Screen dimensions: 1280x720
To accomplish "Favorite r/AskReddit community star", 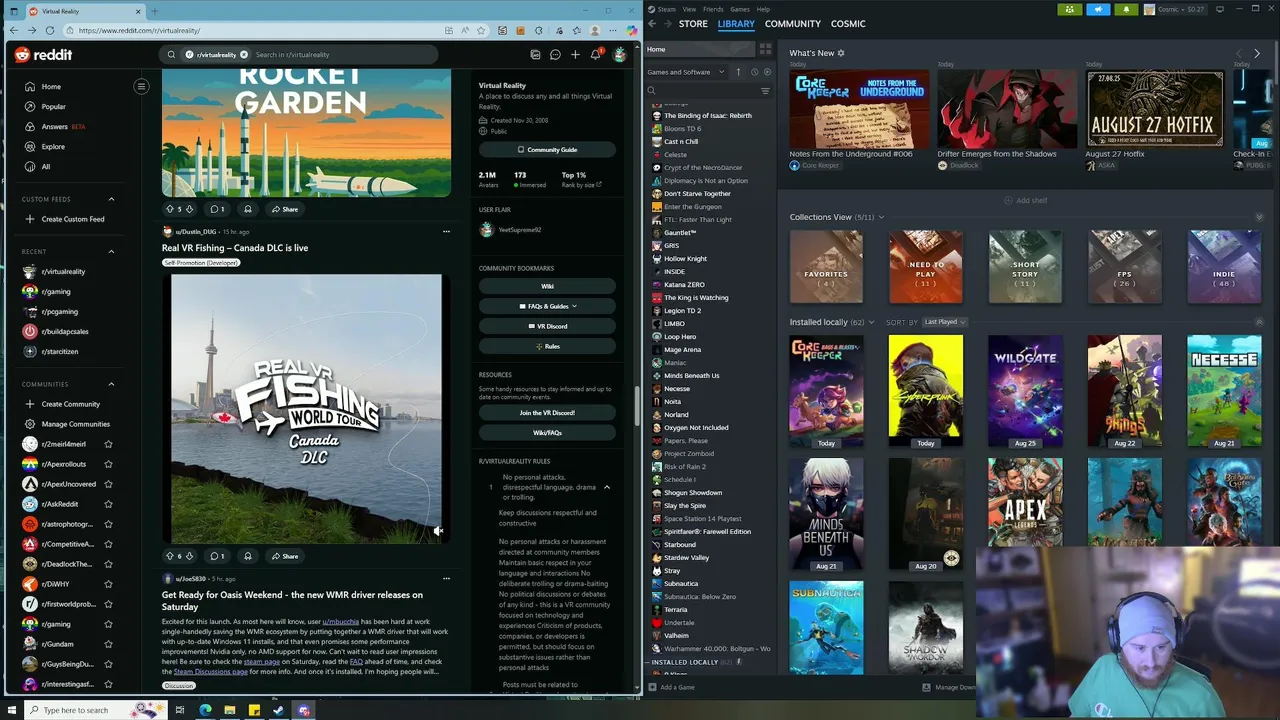I will (108, 504).
